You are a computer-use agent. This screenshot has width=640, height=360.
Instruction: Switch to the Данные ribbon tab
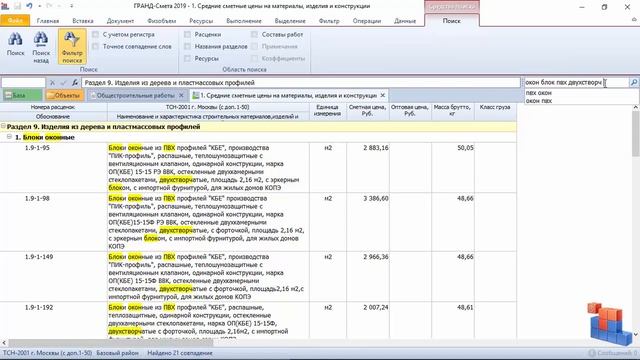click(x=405, y=21)
